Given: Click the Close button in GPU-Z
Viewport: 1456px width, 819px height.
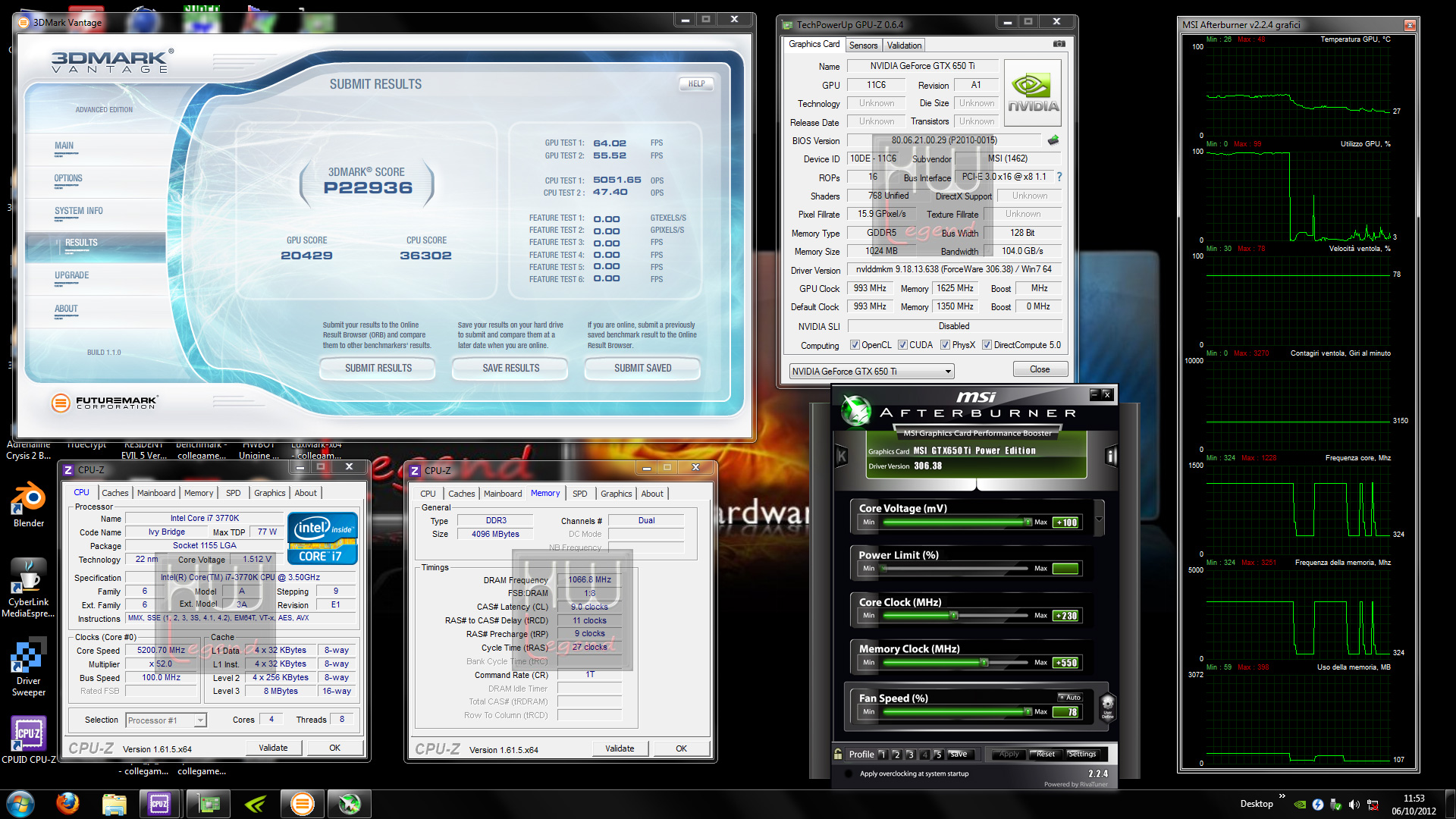Looking at the screenshot, I should pos(1040,369).
